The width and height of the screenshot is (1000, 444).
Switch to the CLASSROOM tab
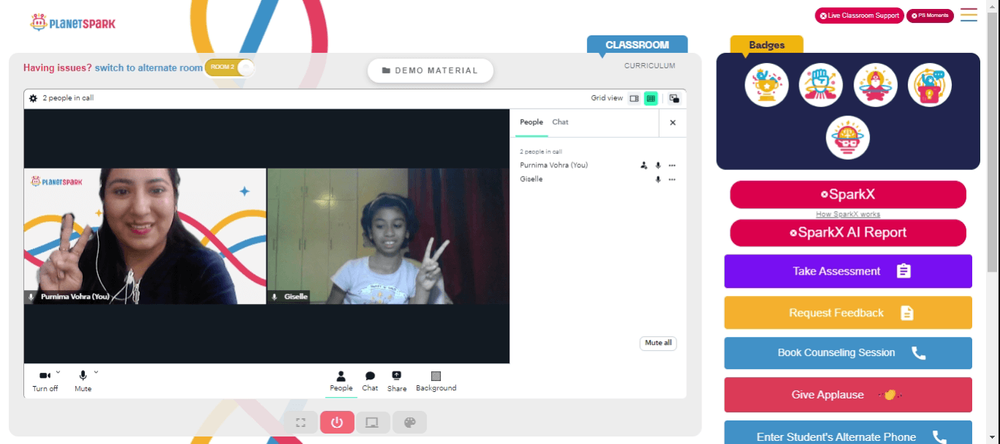coord(637,45)
